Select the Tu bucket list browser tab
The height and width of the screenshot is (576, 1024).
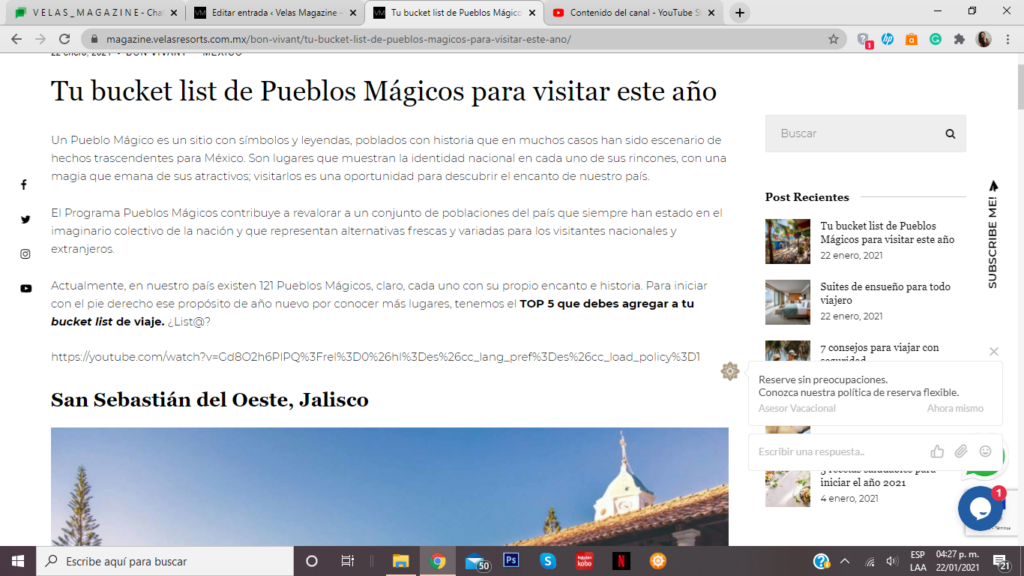click(454, 12)
